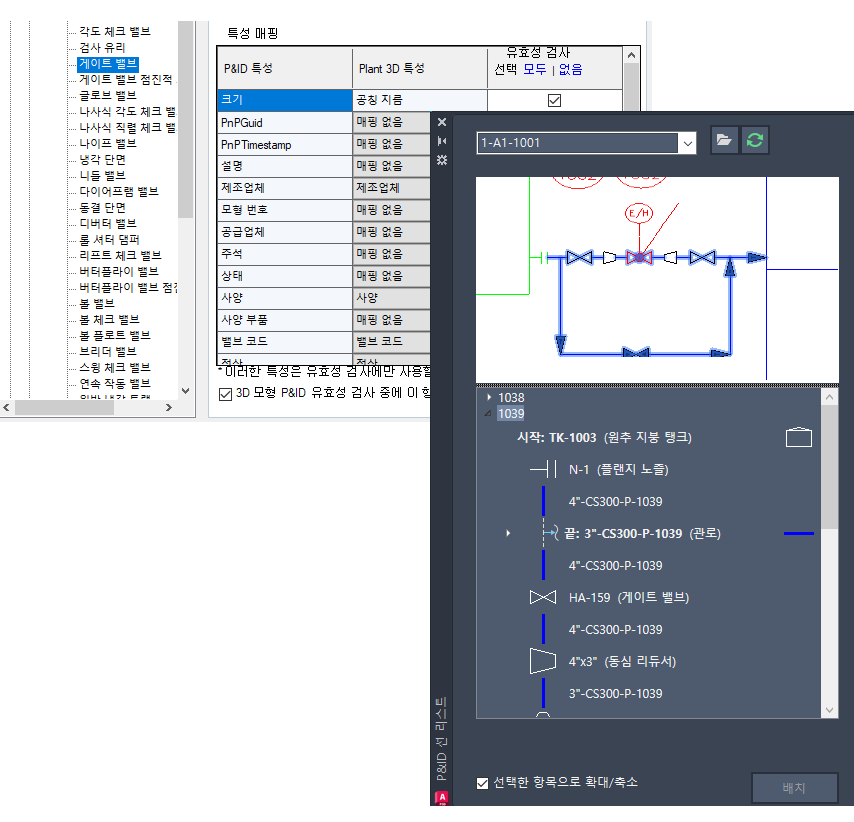Toggle auto-hide on the palette
This screenshot has height=822, width=854.
point(442,141)
